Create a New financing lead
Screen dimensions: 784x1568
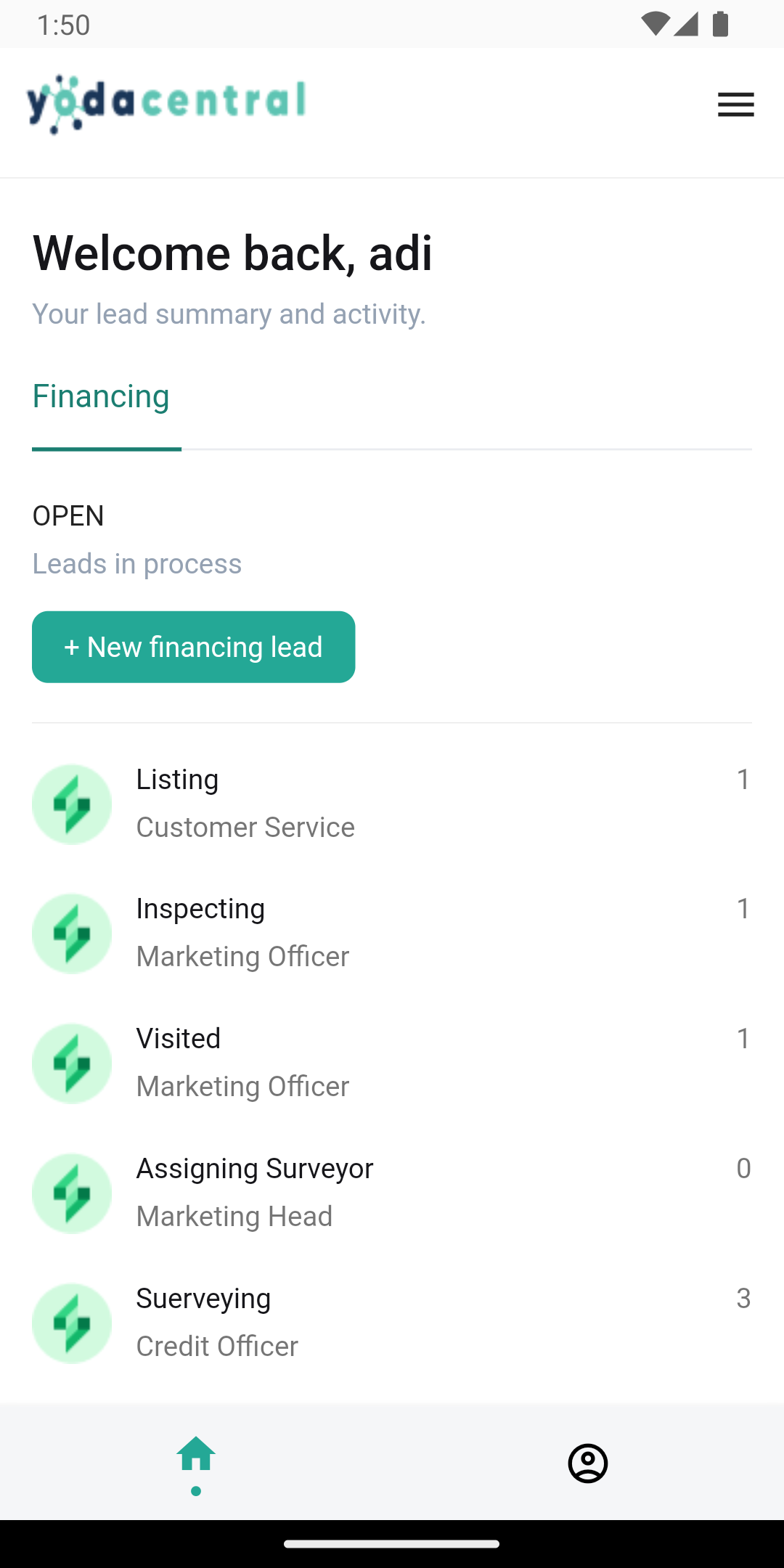tap(194, 647)
